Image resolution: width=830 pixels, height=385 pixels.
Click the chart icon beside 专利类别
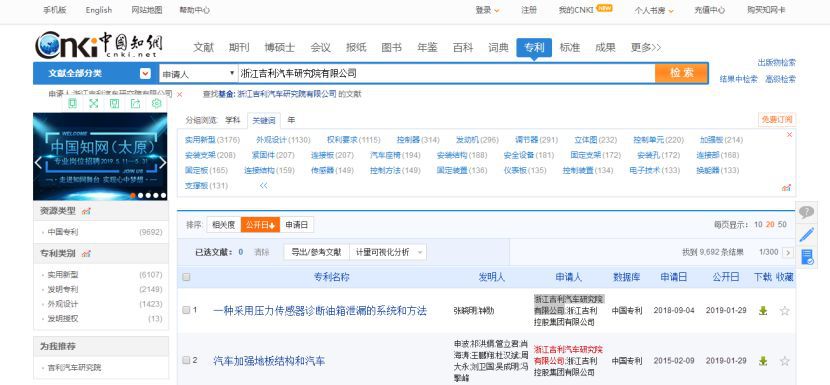pos(86,254)
